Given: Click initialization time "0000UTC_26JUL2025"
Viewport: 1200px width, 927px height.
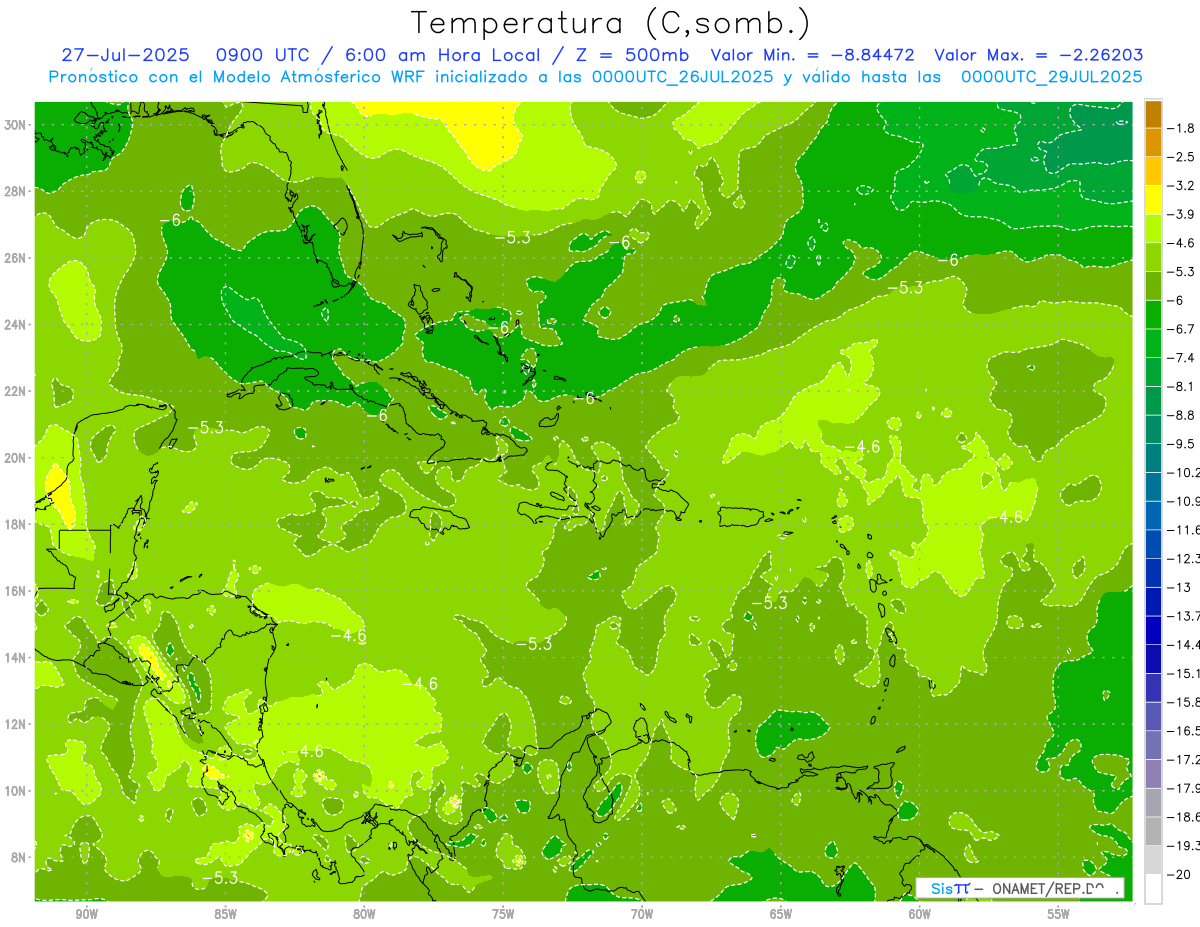Looking at the screenshot, I should (683, 76).
